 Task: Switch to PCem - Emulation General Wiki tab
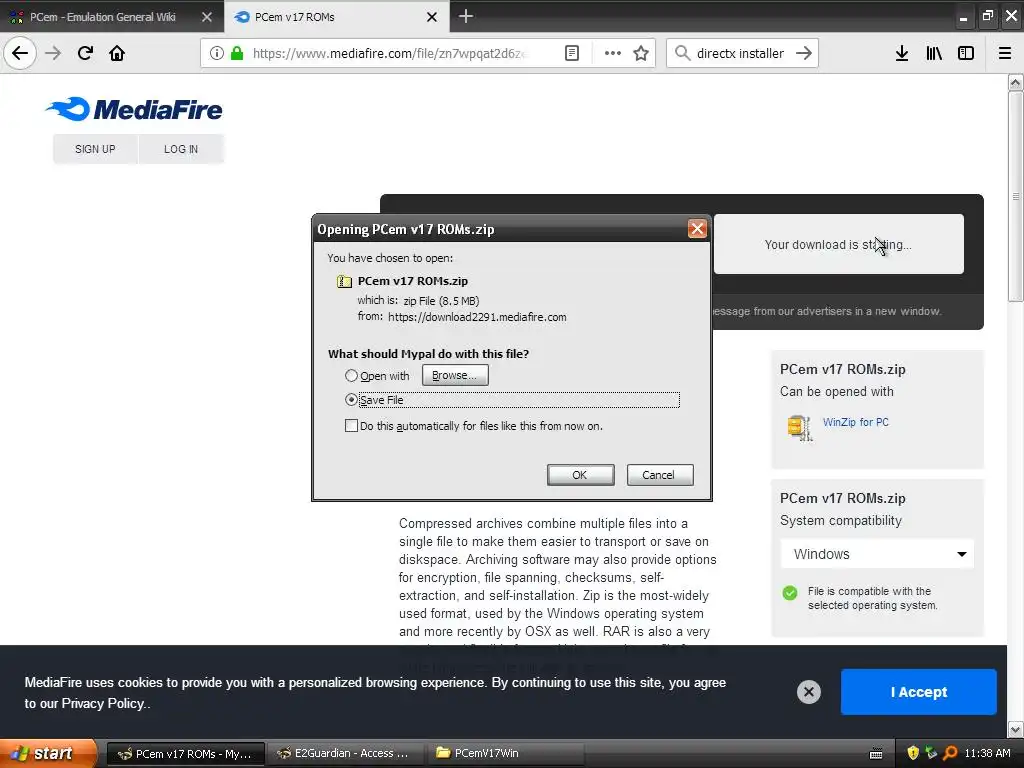(x=103, y=17)
